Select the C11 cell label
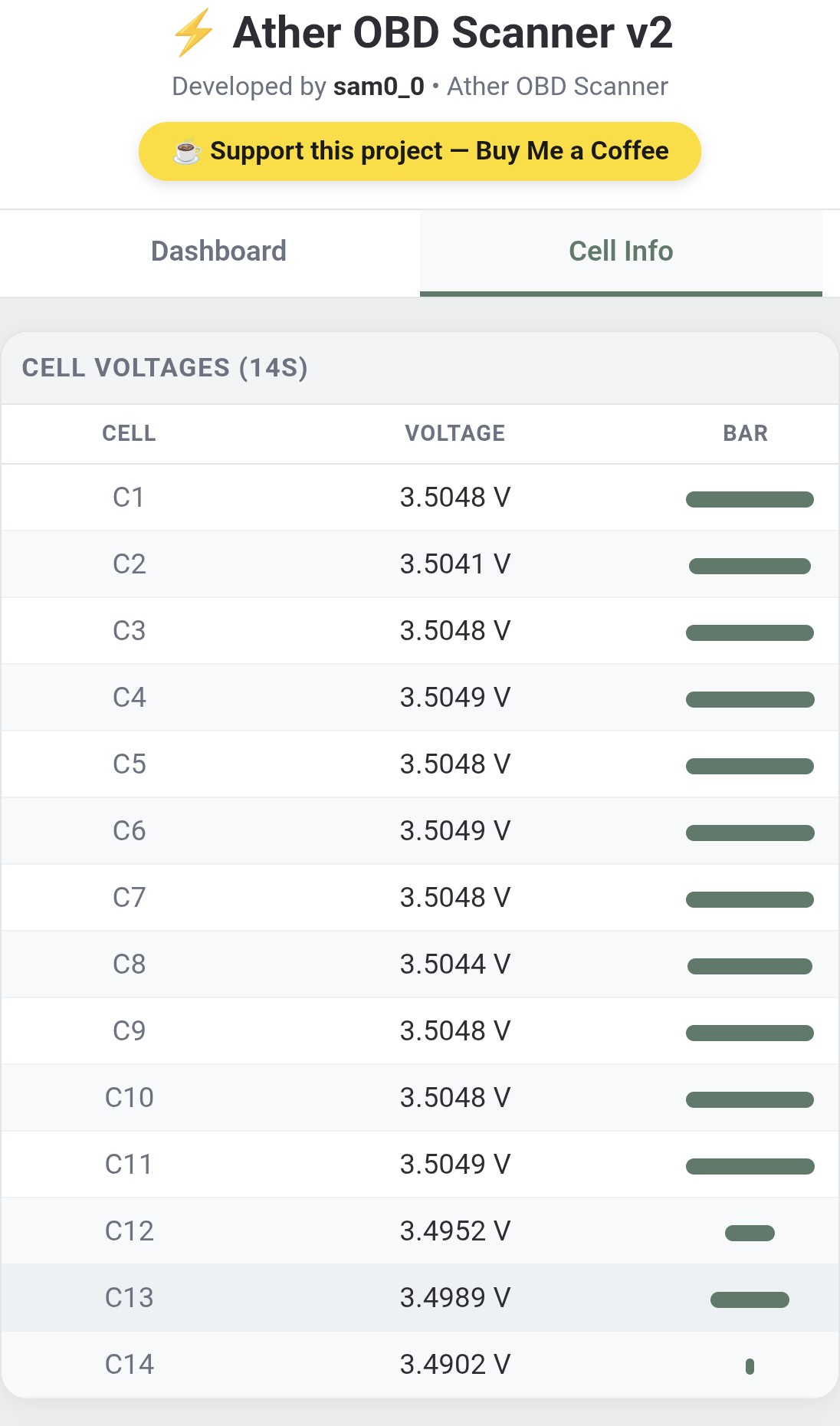 [x=129, y=1165]
